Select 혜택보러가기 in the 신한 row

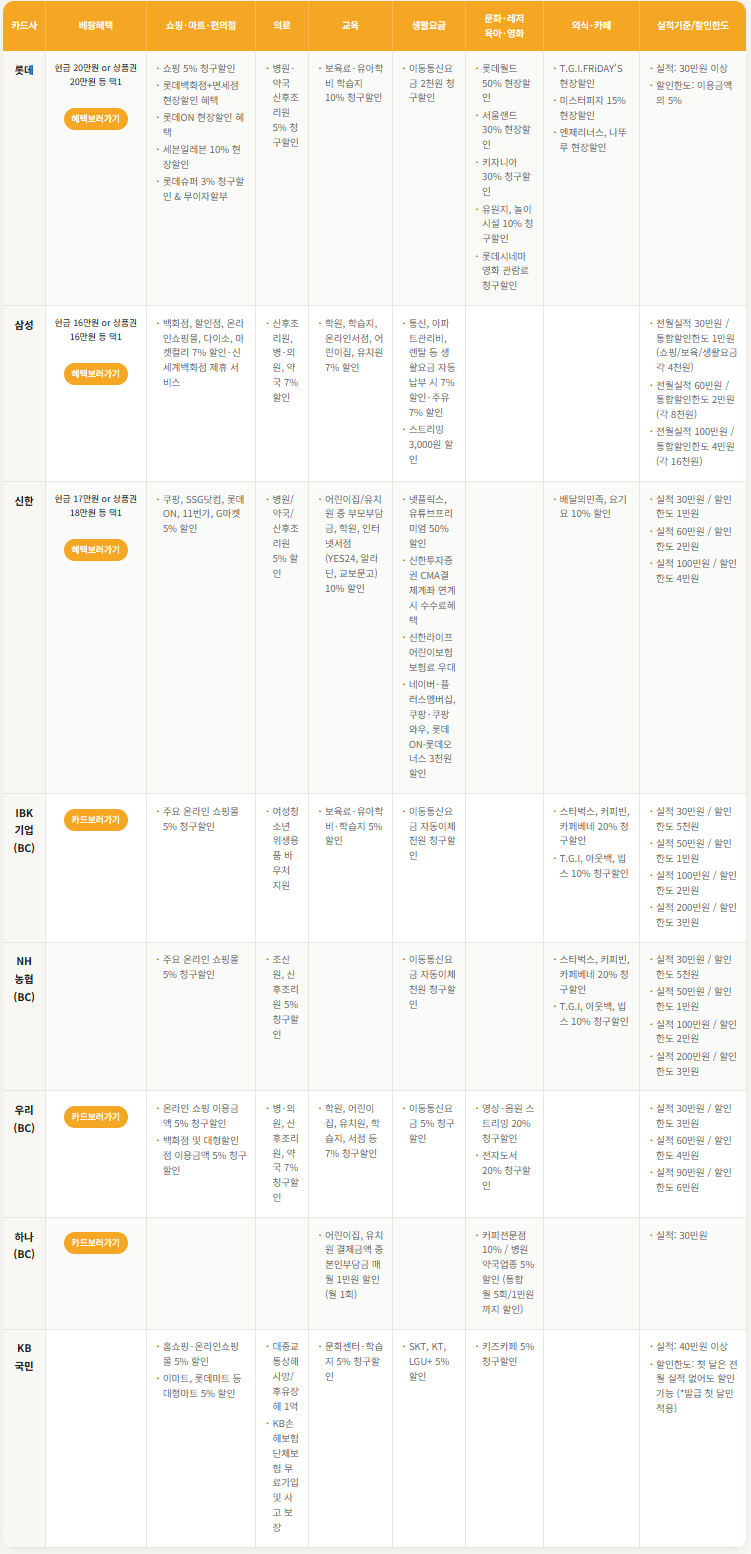tap(96, 550)
